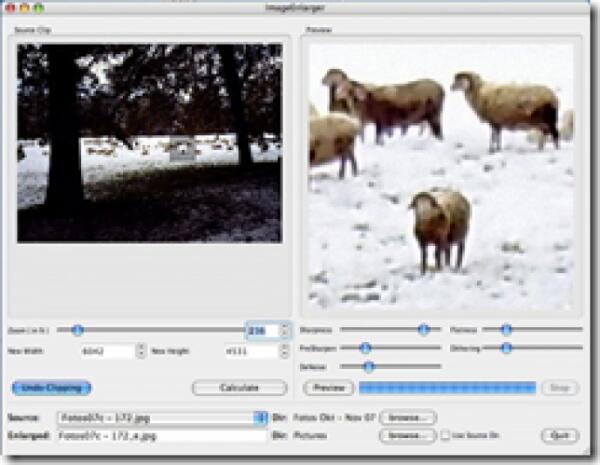The image size is (600, 465).
Task: Click the Zoom percentage stepper arrows
Action: pyautogui.click(x=285, y=330)
